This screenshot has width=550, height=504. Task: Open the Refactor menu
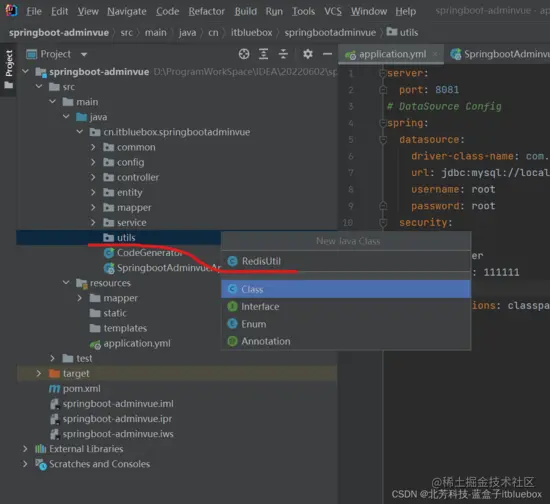click(206, 12)
